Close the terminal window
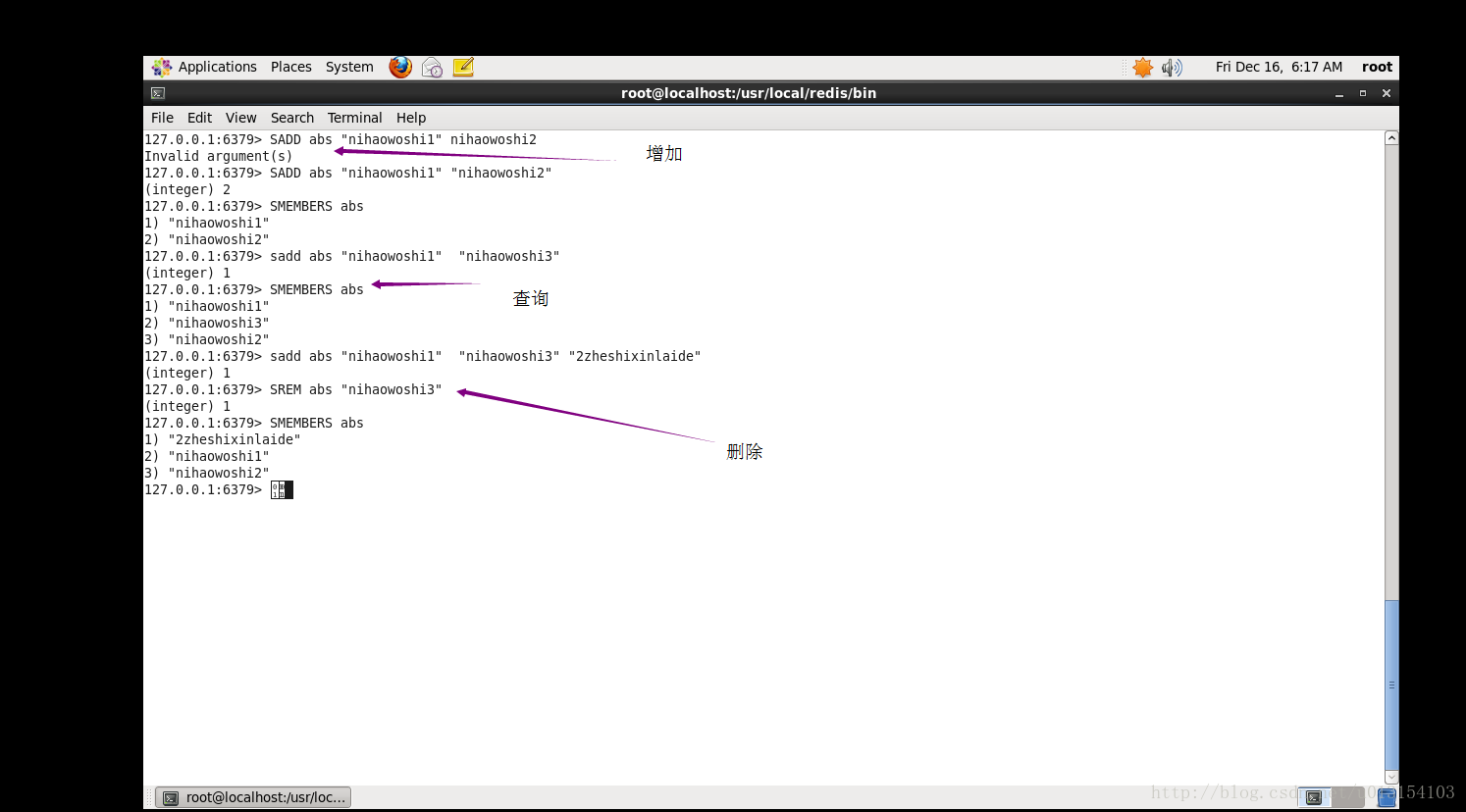1466x812 pixels. (x=1387, y=93)
